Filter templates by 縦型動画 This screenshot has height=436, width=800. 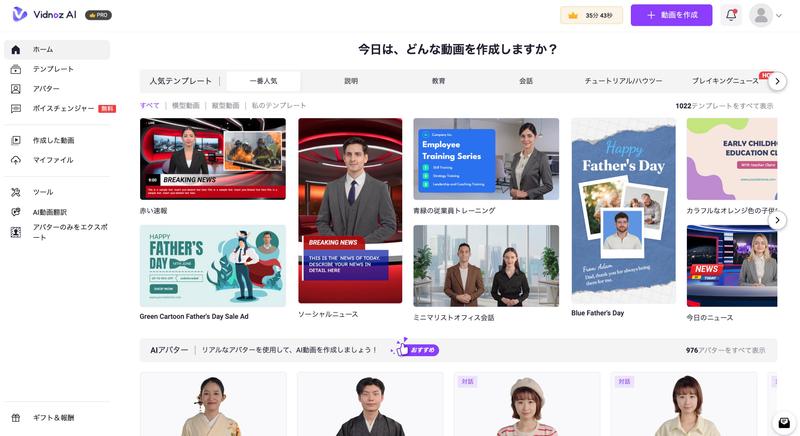click(225, 105)
